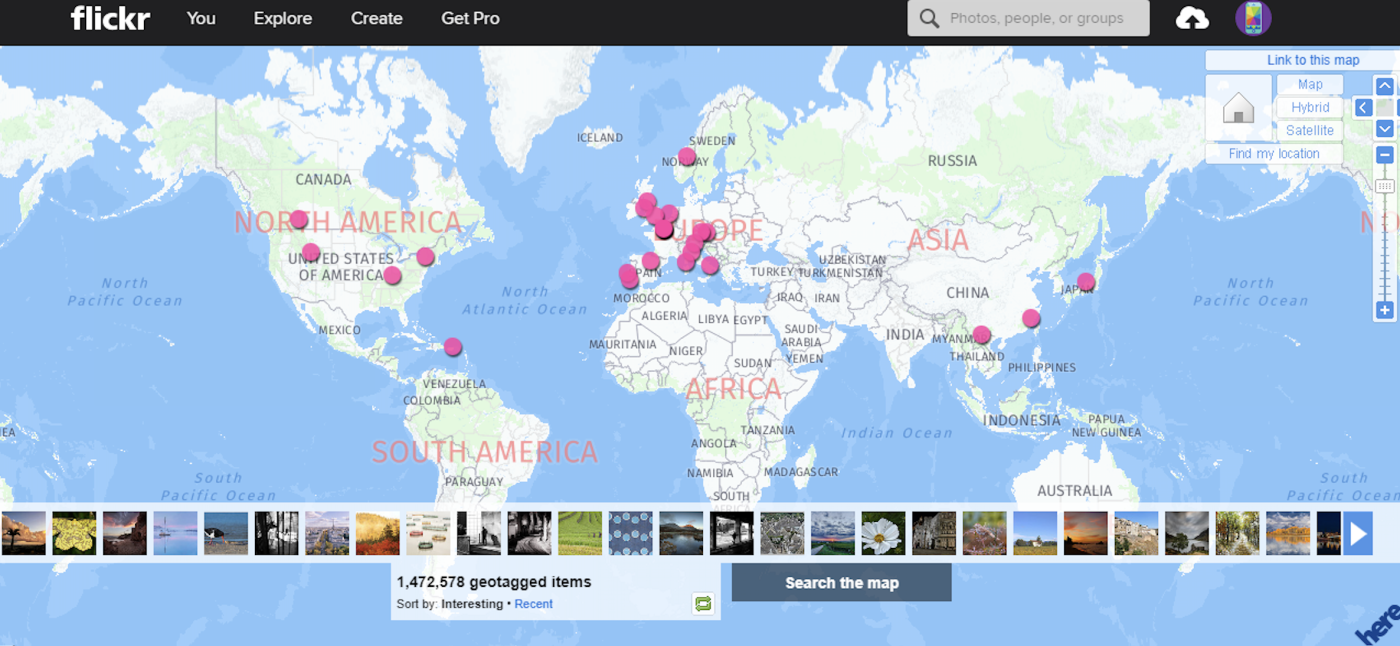Screen dimensions: 1400x646
Task: Show next photos with right arrow
Action: click(1358, 534)
